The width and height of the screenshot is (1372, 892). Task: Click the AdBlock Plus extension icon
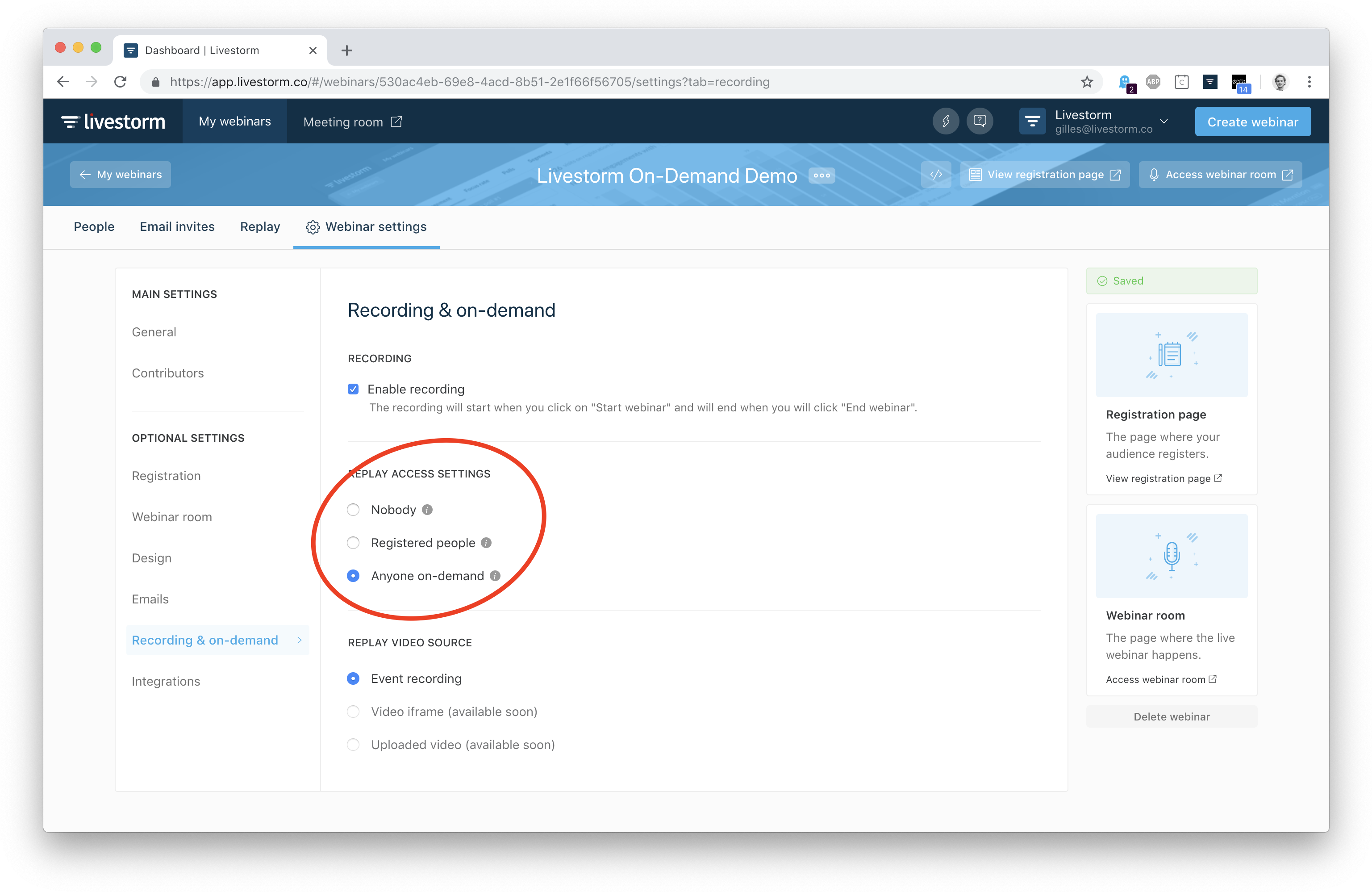click(1153, 82)
